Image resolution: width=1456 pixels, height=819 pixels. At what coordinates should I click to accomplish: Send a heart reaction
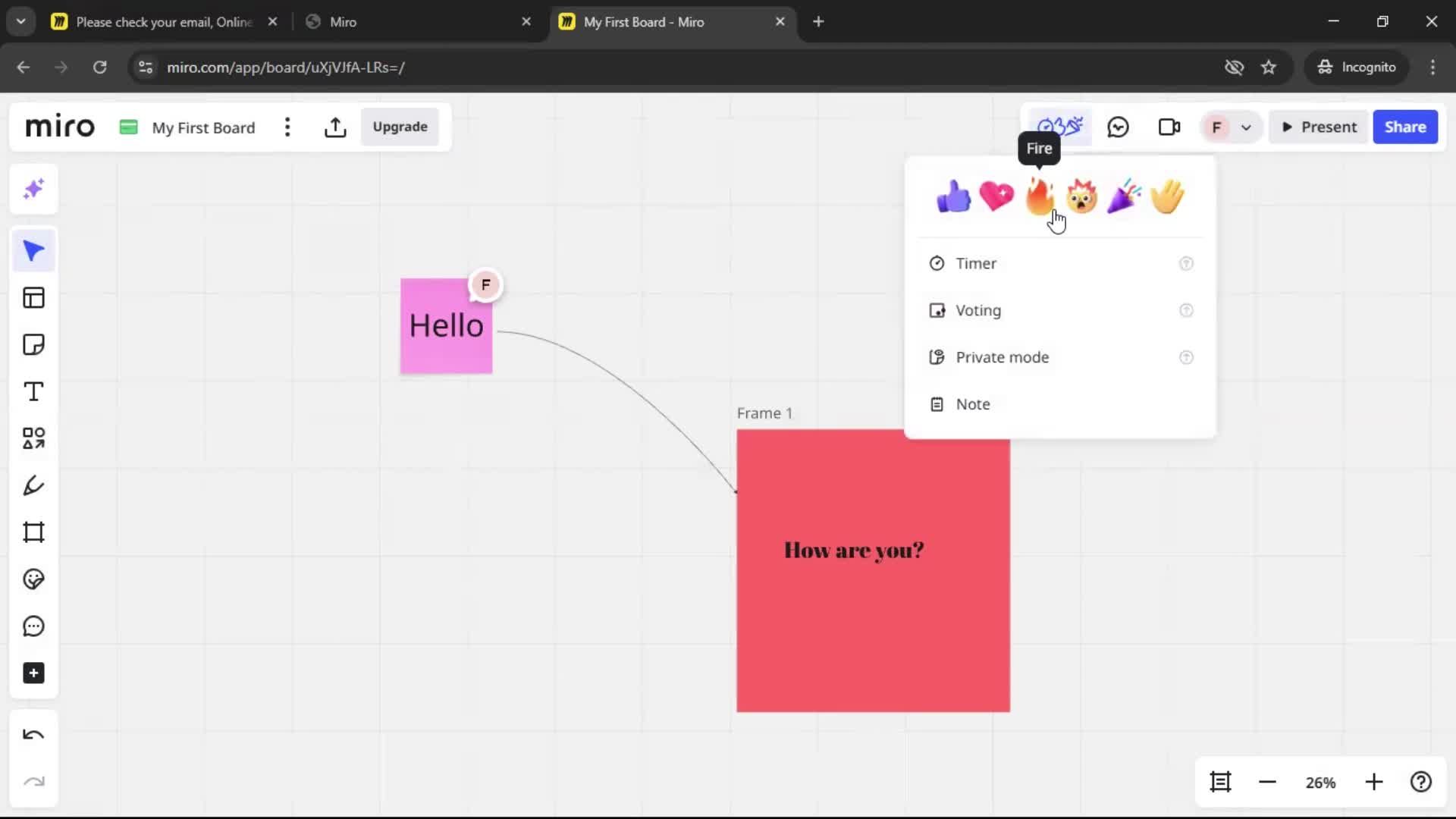(x=996, y=196)
